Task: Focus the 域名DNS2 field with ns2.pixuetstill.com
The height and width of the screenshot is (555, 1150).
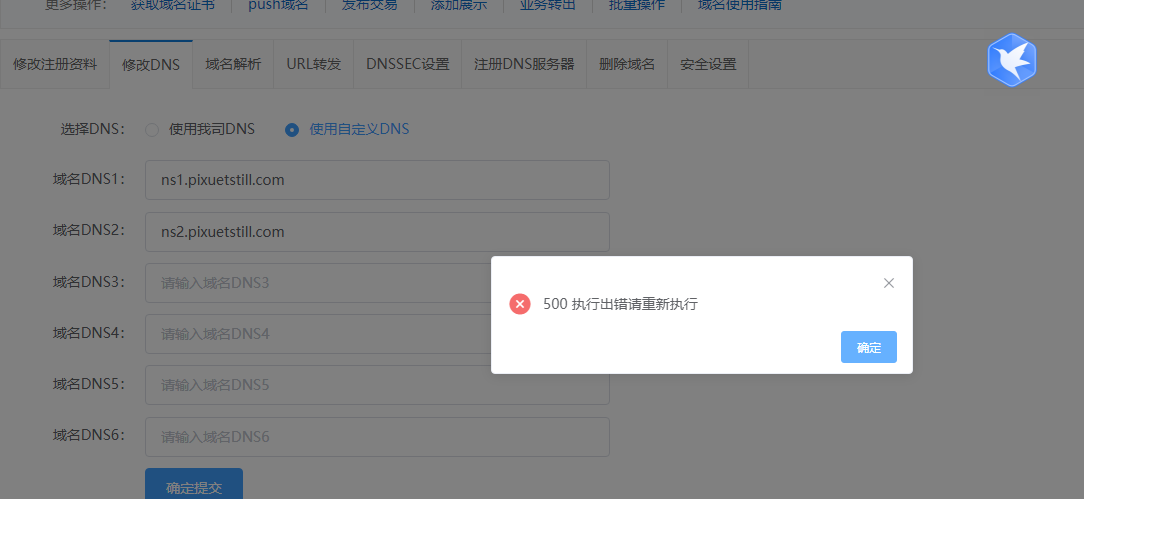Action: tap(377, 232)
